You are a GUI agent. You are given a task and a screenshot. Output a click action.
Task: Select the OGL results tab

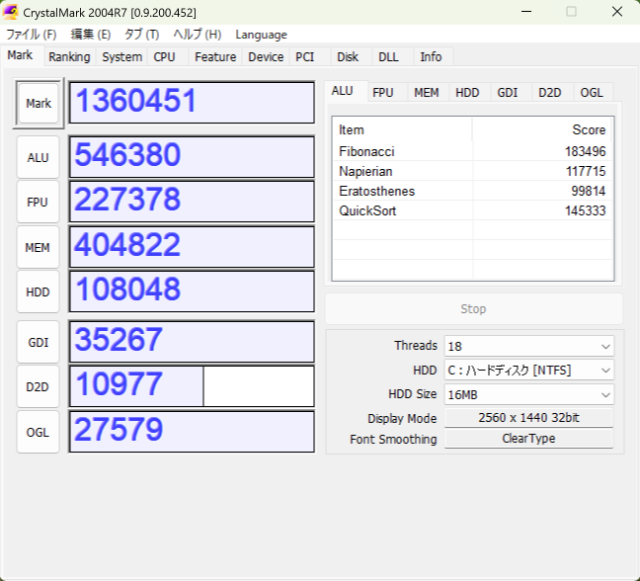591,93
